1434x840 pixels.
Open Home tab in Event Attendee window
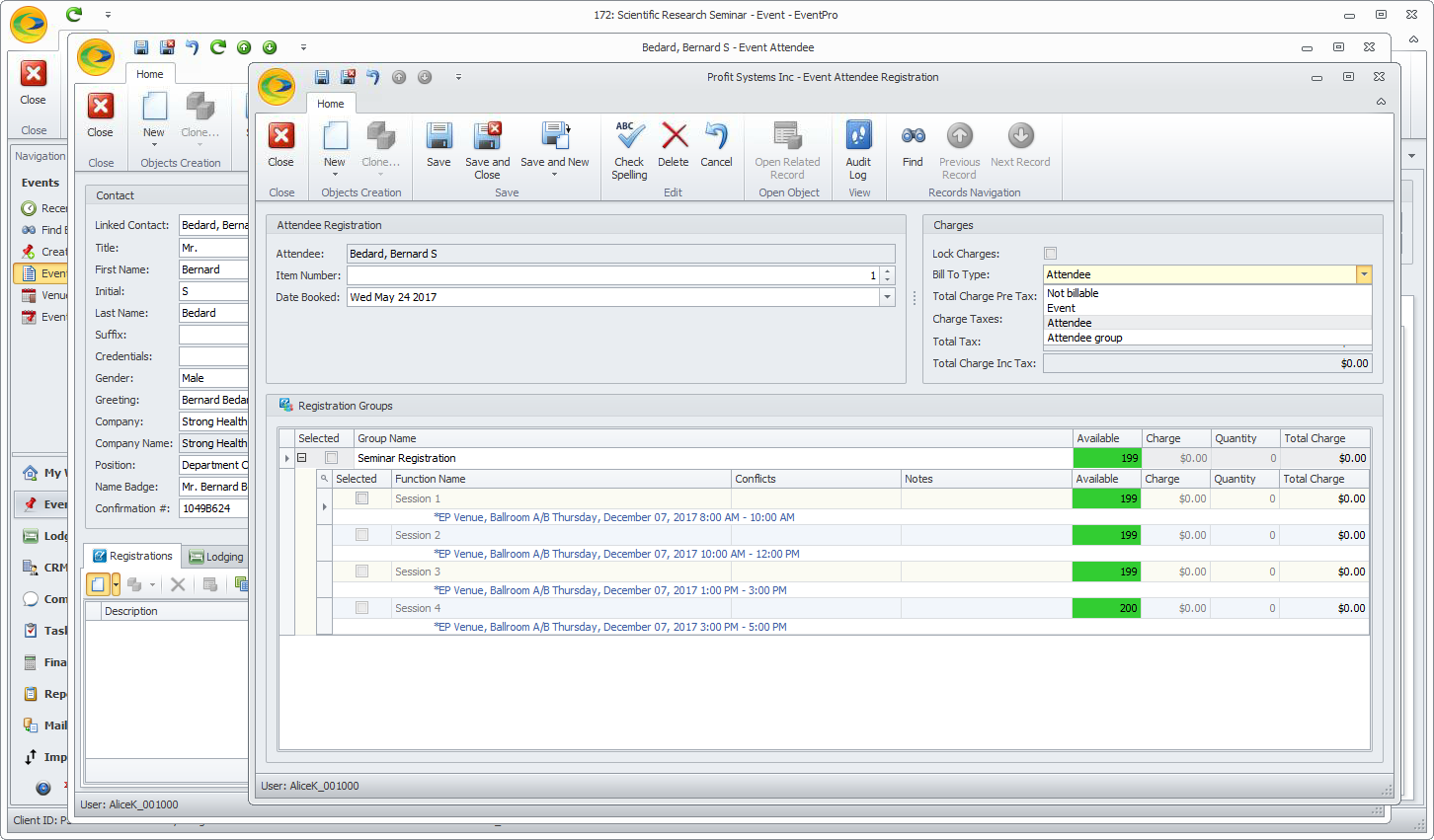click(x=150, y=74)
